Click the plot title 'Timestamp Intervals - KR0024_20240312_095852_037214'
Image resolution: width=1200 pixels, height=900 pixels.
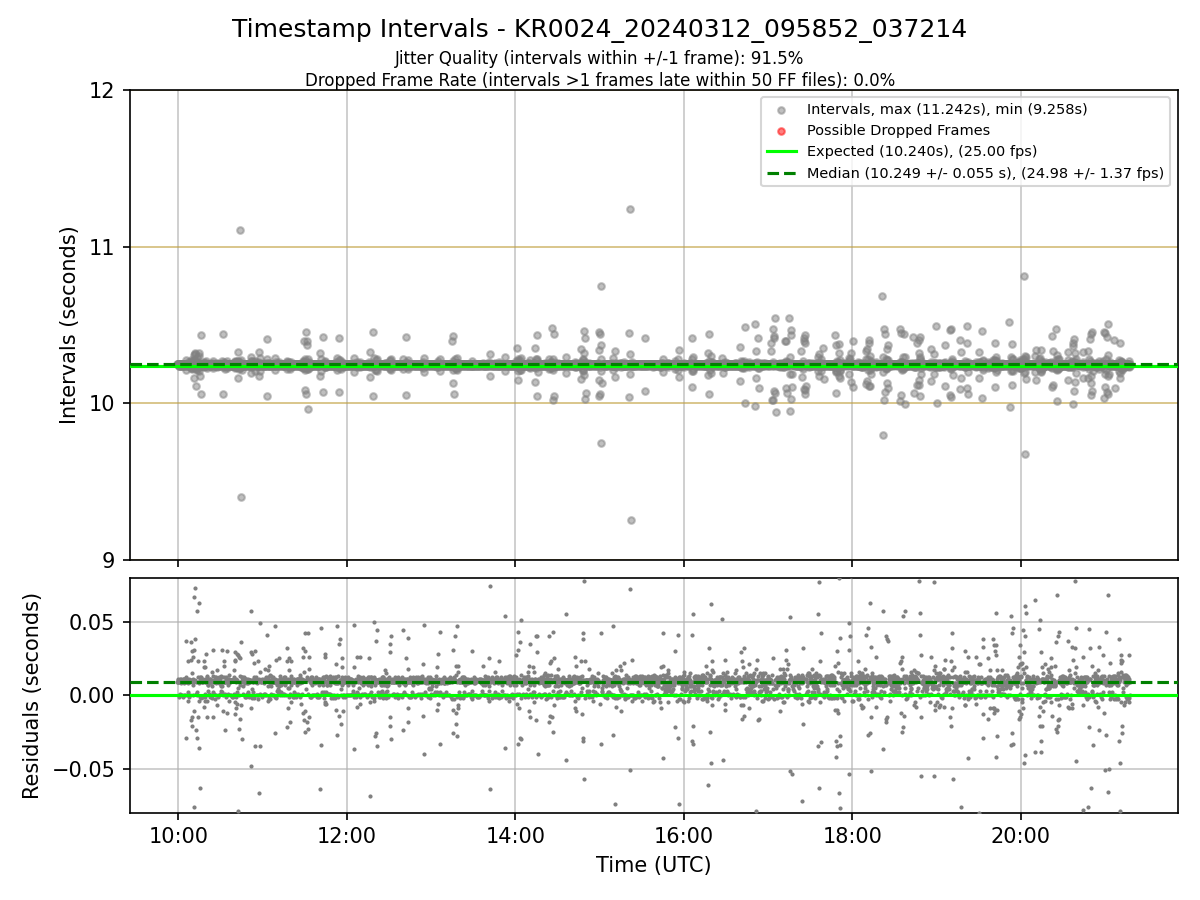pos(599,29)
